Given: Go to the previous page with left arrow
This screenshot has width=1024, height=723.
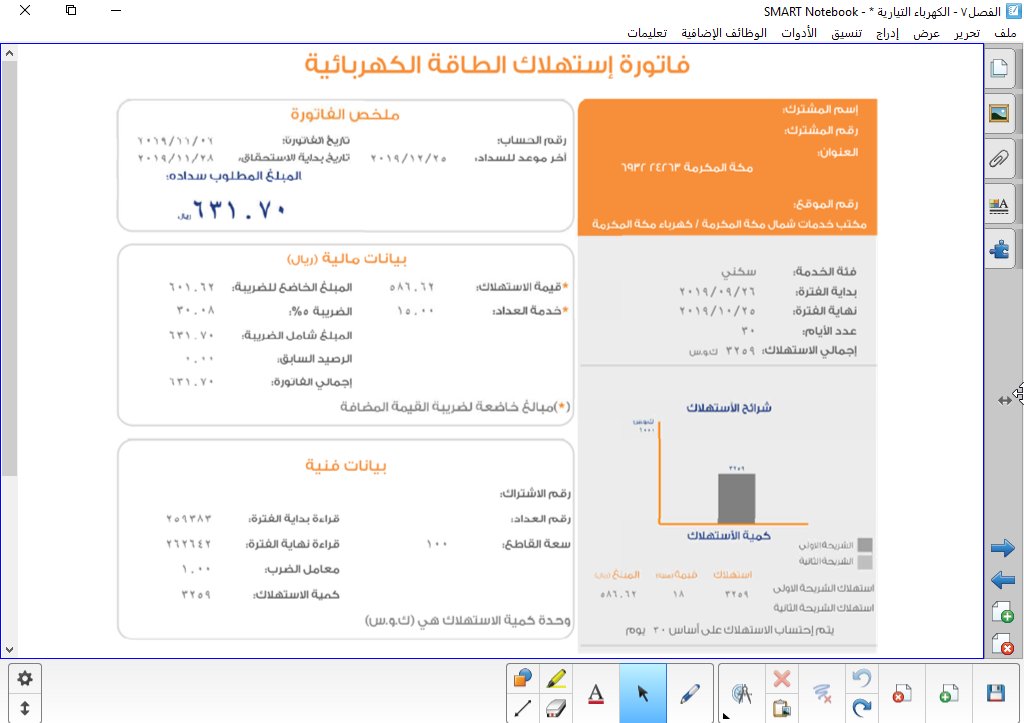Looking at the screenshot, I should (1002, 579).
